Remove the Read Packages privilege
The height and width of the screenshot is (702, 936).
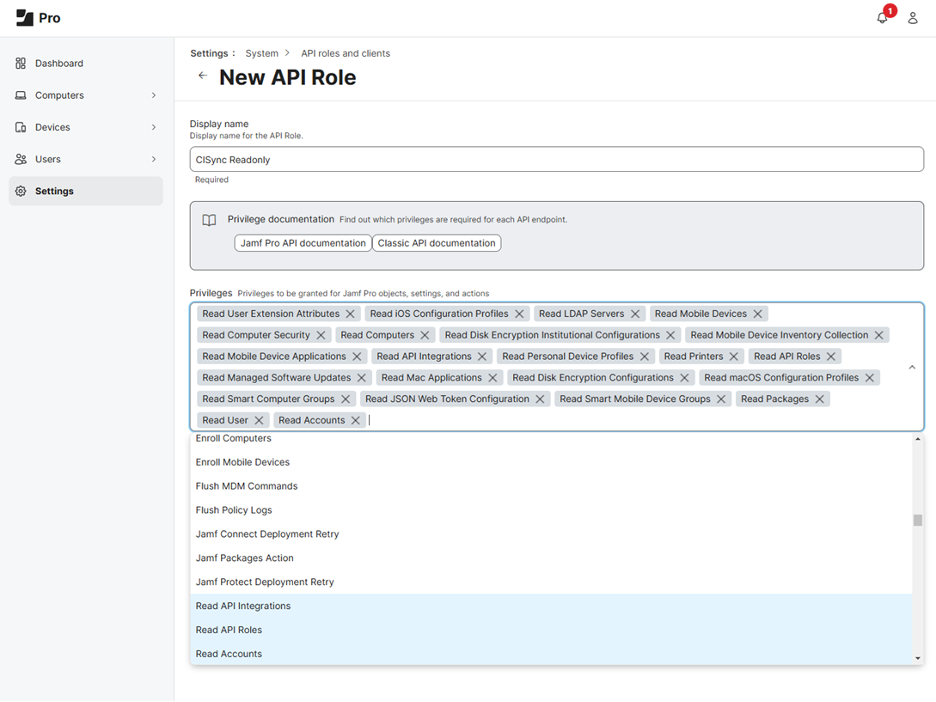tap(820, 399)
